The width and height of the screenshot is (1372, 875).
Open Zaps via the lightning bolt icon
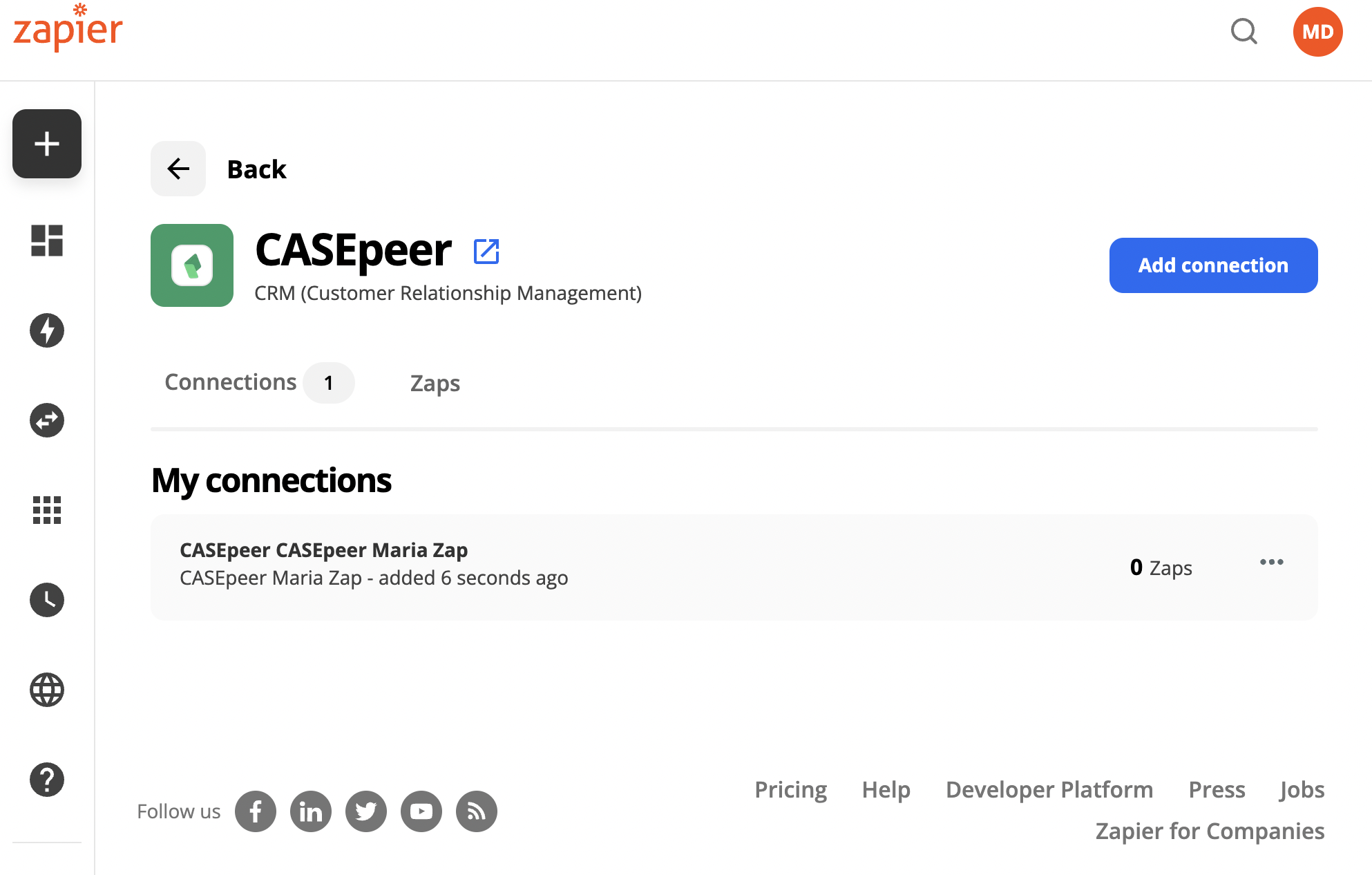pos(46,330)
